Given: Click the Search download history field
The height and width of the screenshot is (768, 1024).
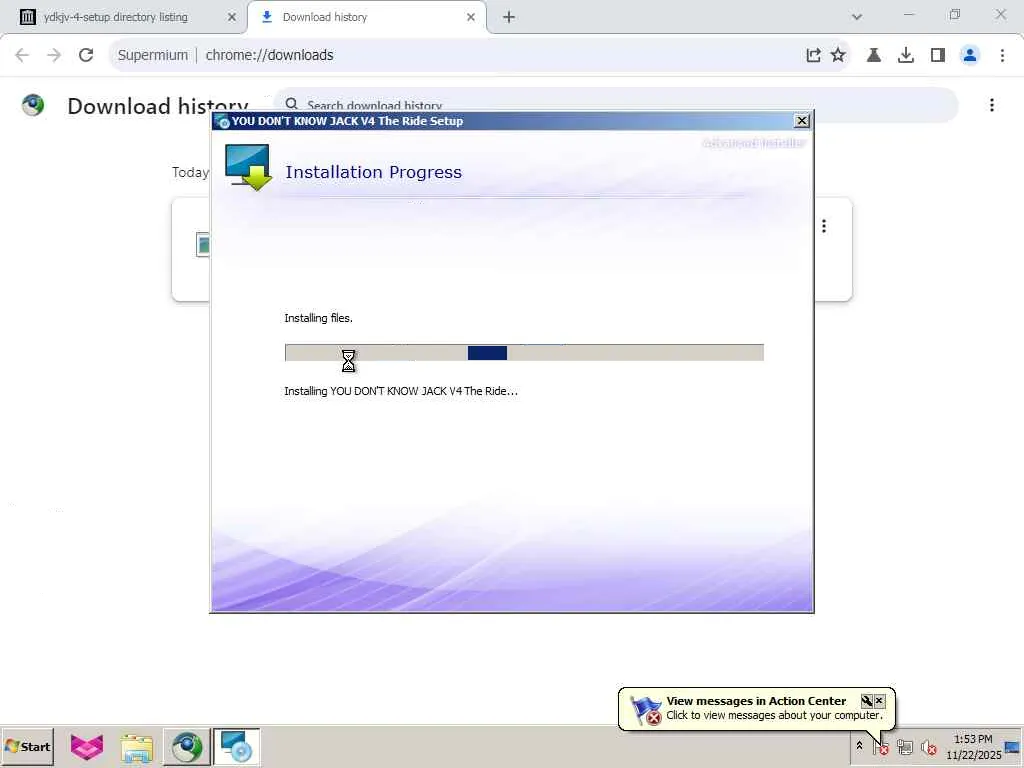Looking at the screenshot, I should coord(615,105).
